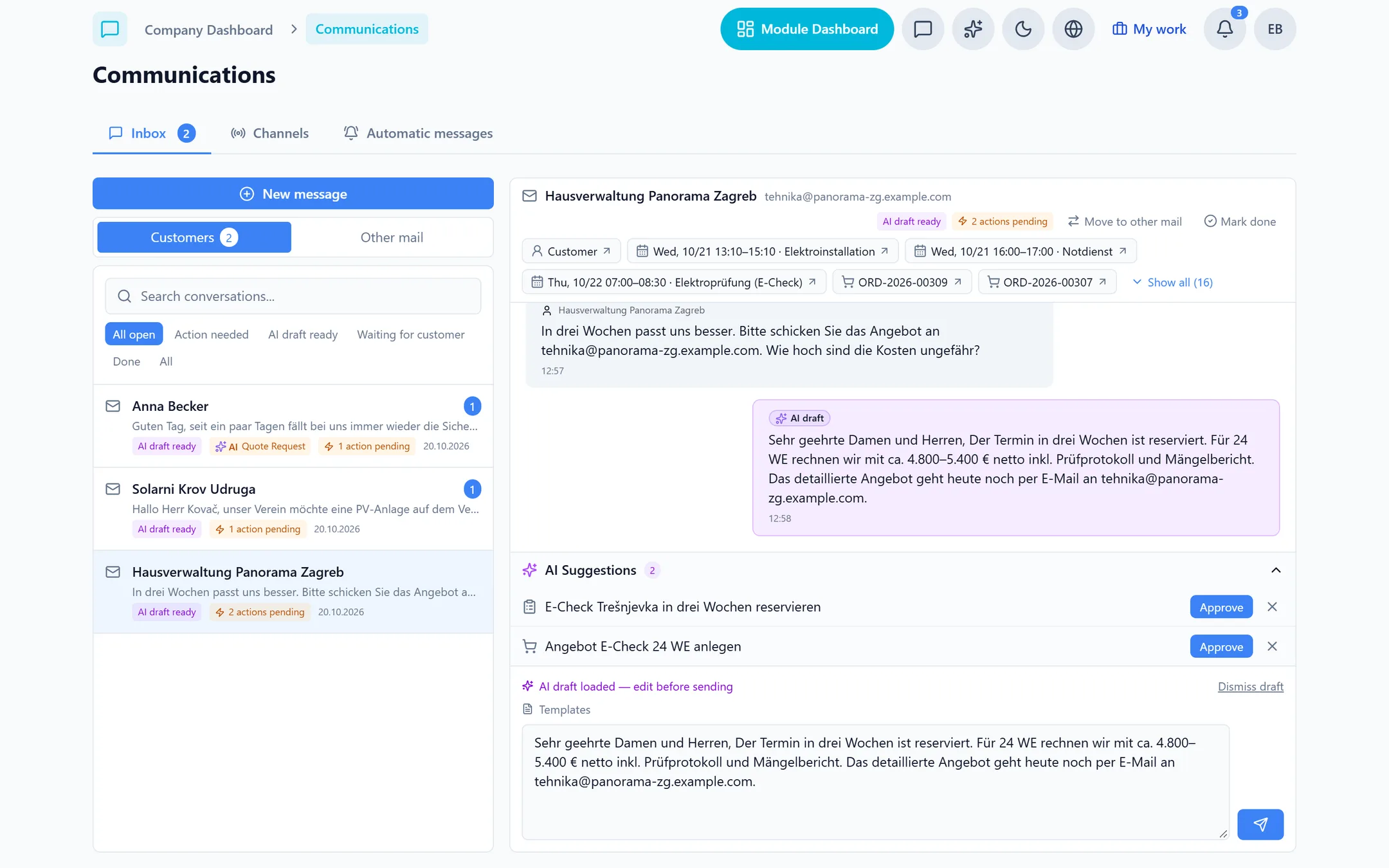This screenshot has width=1389, height=868.
Task: Open notifications bell icon
Action: [1225, 29]
